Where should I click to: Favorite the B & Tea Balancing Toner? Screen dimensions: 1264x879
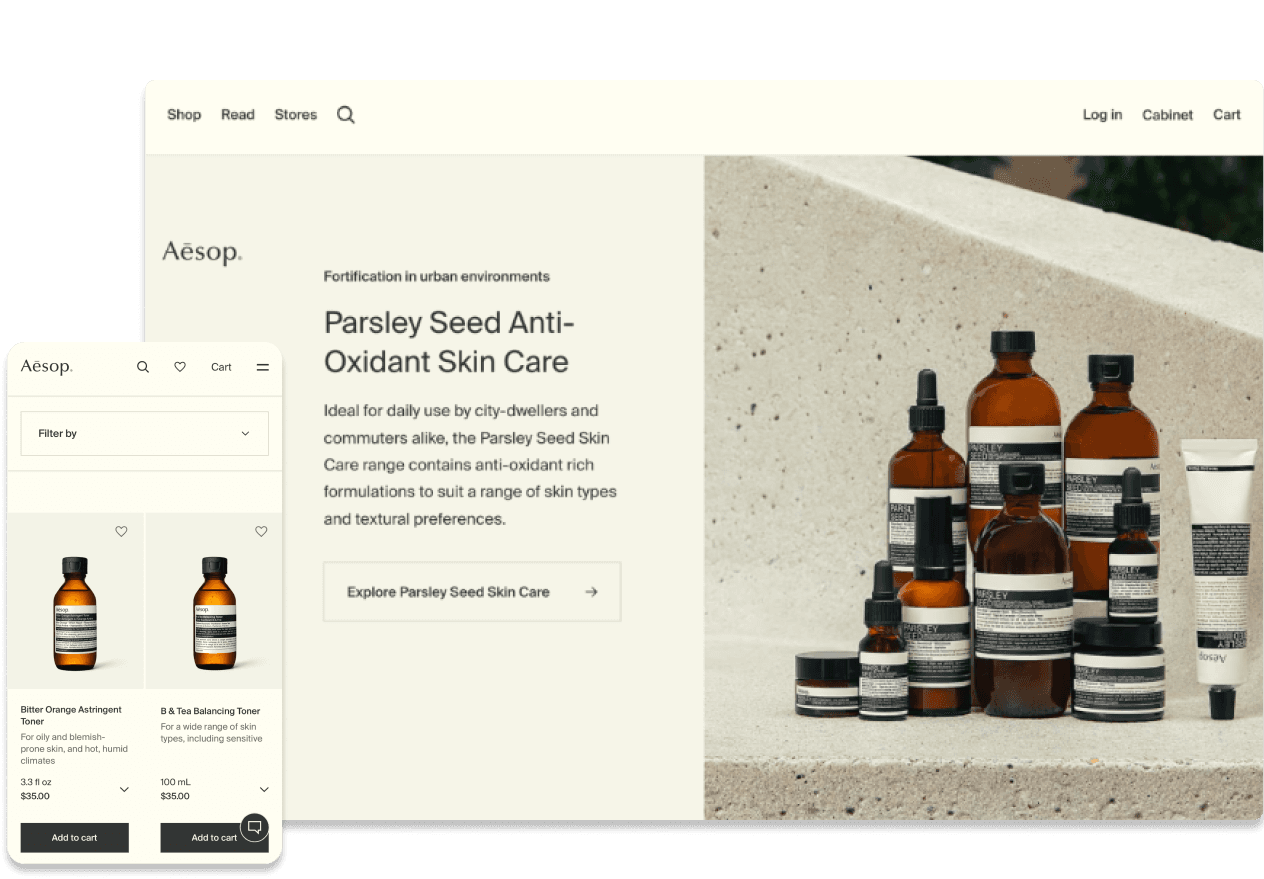click(261, 532)
